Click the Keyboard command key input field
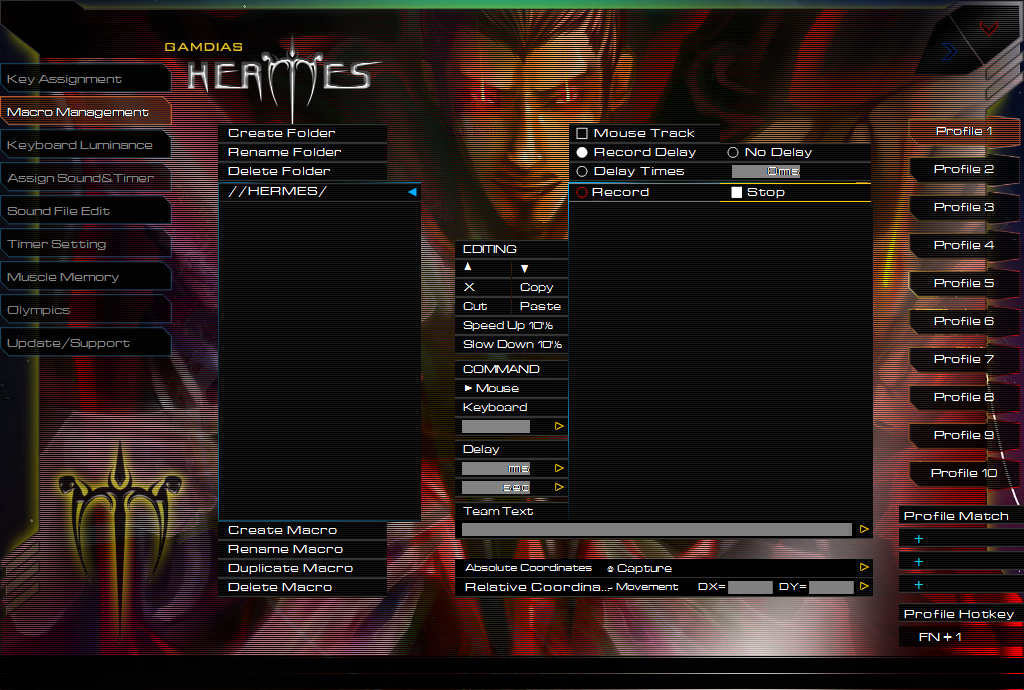Image resolution: width=1024 pixels, height=690 pixels. pos(496,426)
